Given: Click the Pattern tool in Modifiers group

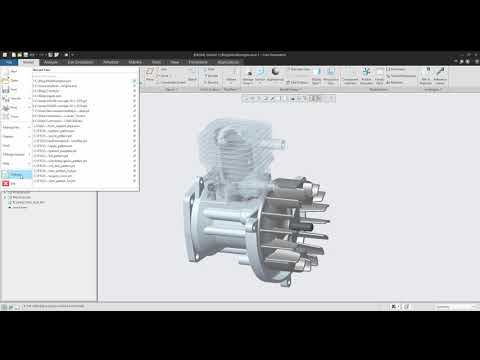Looking at the screenshot, I should [231, 75].
